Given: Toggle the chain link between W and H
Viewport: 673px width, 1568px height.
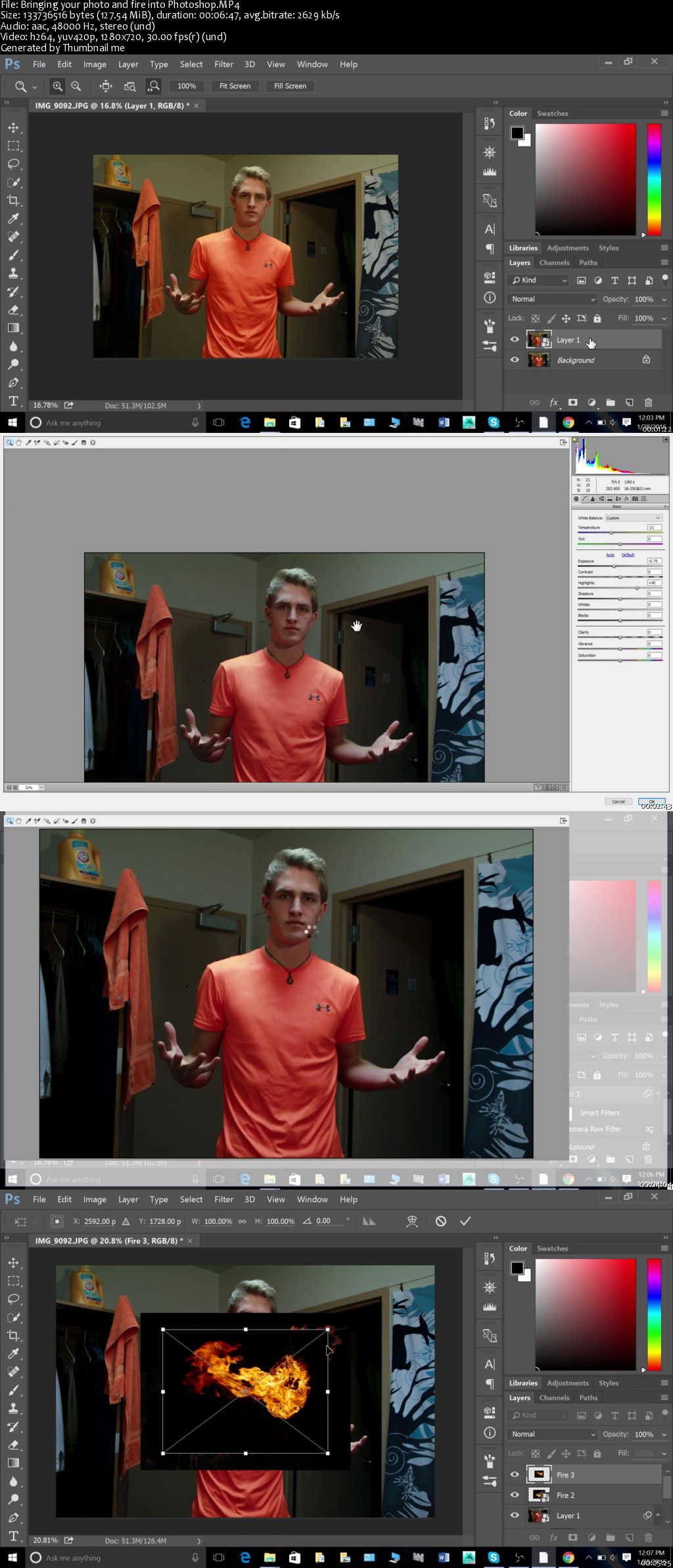Looking at the screenshot, I should pyautogui.click(x=242, y=1221).
